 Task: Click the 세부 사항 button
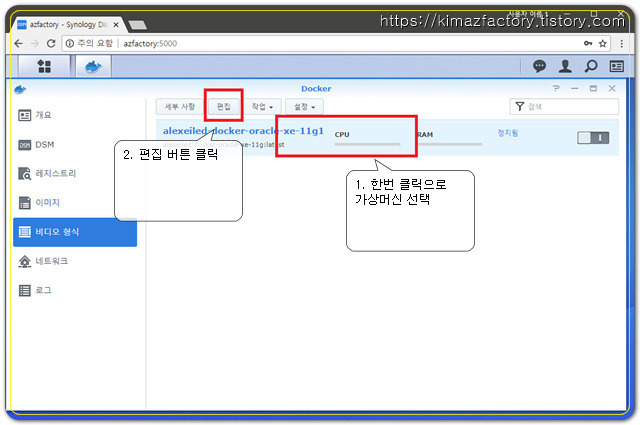(180, 107)
